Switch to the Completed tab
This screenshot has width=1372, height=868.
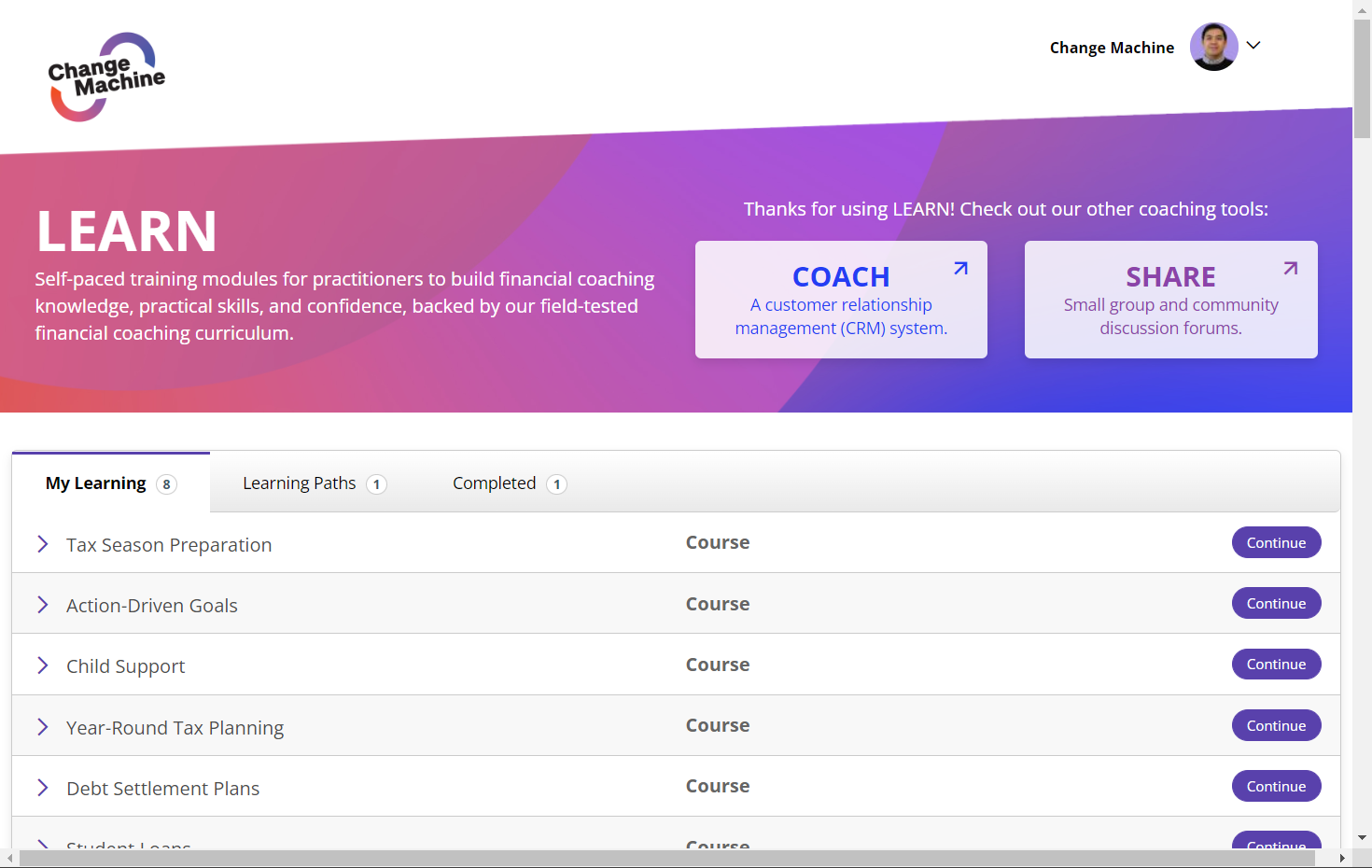(510, 483)
